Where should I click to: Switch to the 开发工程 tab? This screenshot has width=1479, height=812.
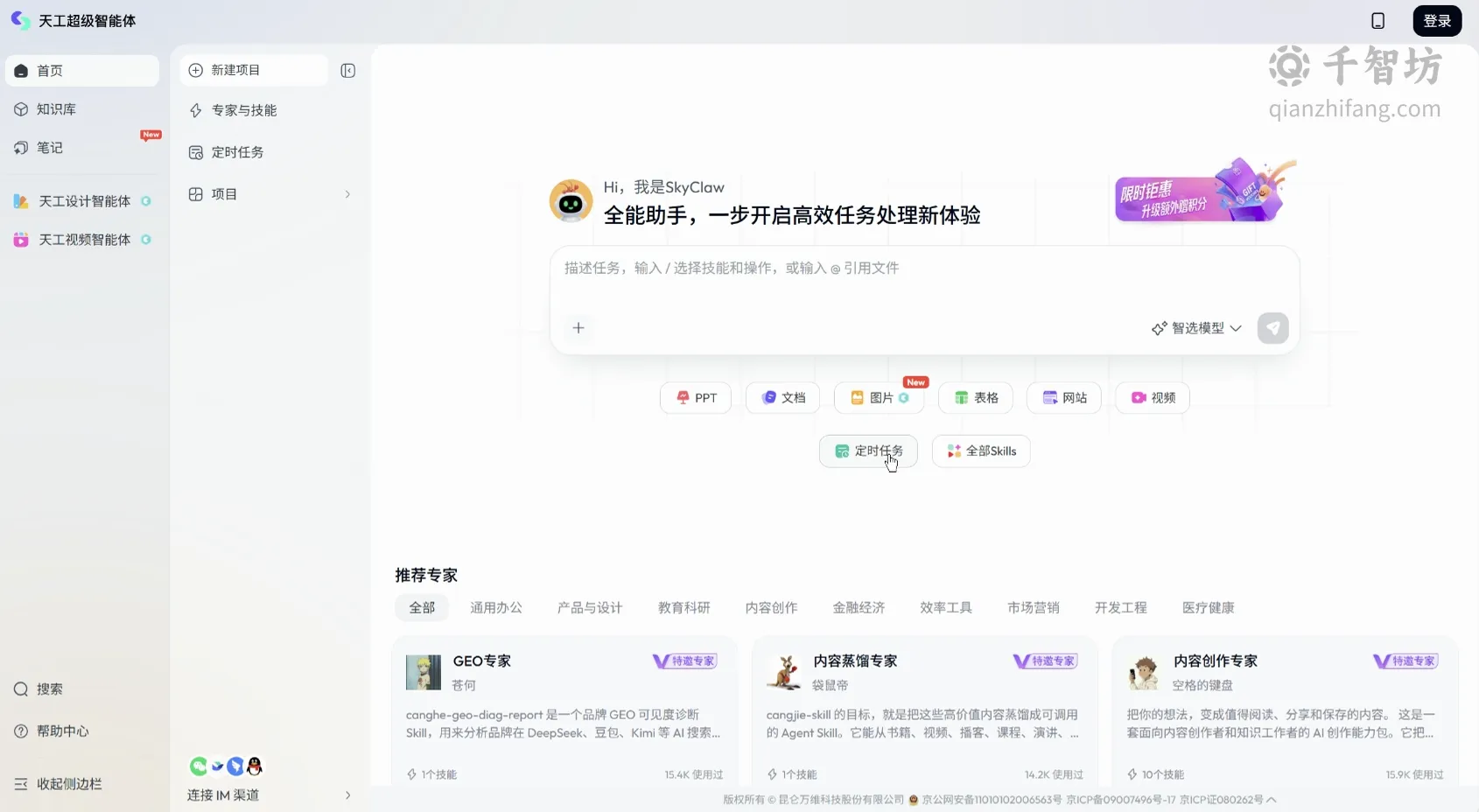1121,608
